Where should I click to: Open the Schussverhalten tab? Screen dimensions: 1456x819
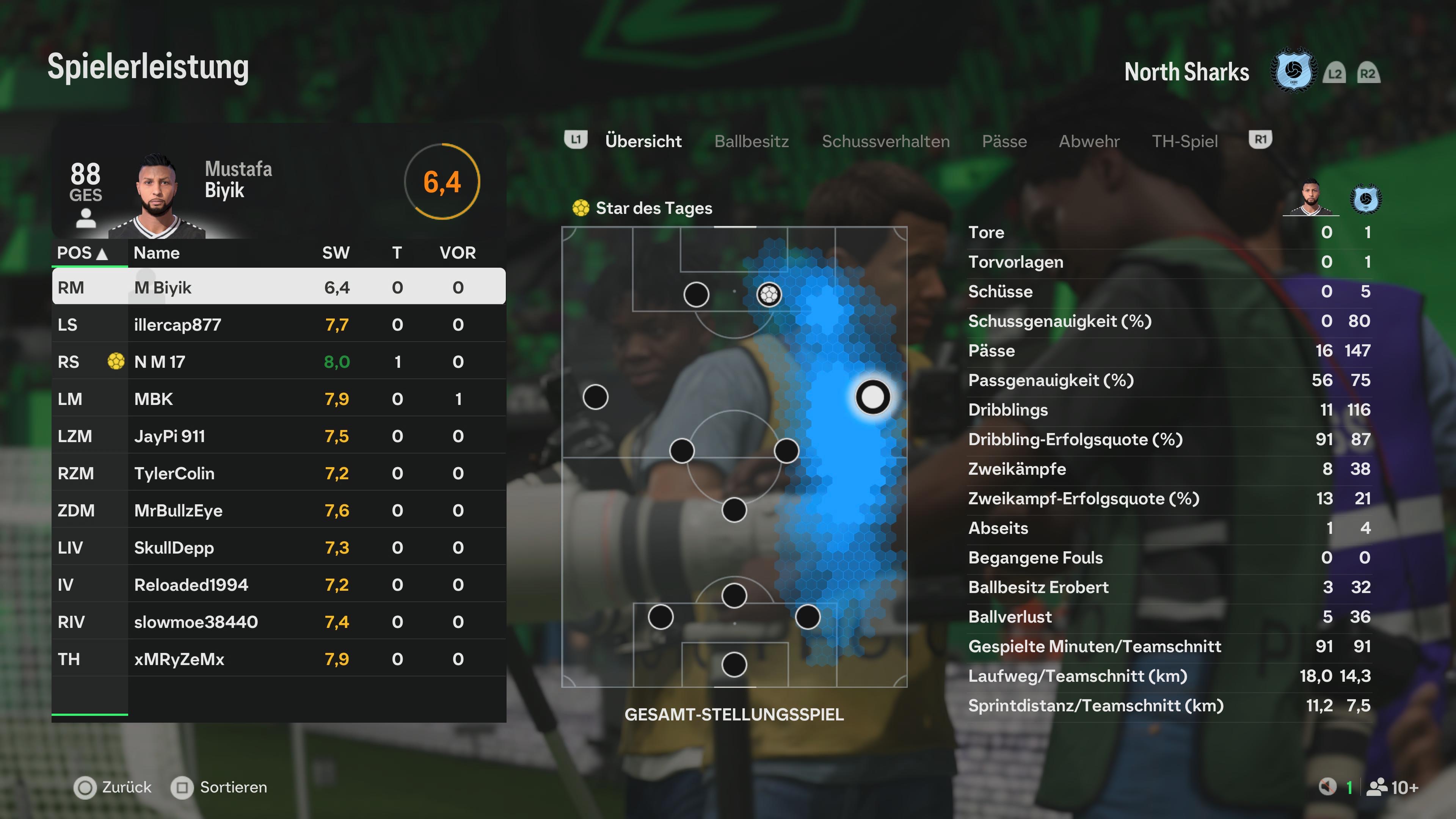click(x=885, y=141)
